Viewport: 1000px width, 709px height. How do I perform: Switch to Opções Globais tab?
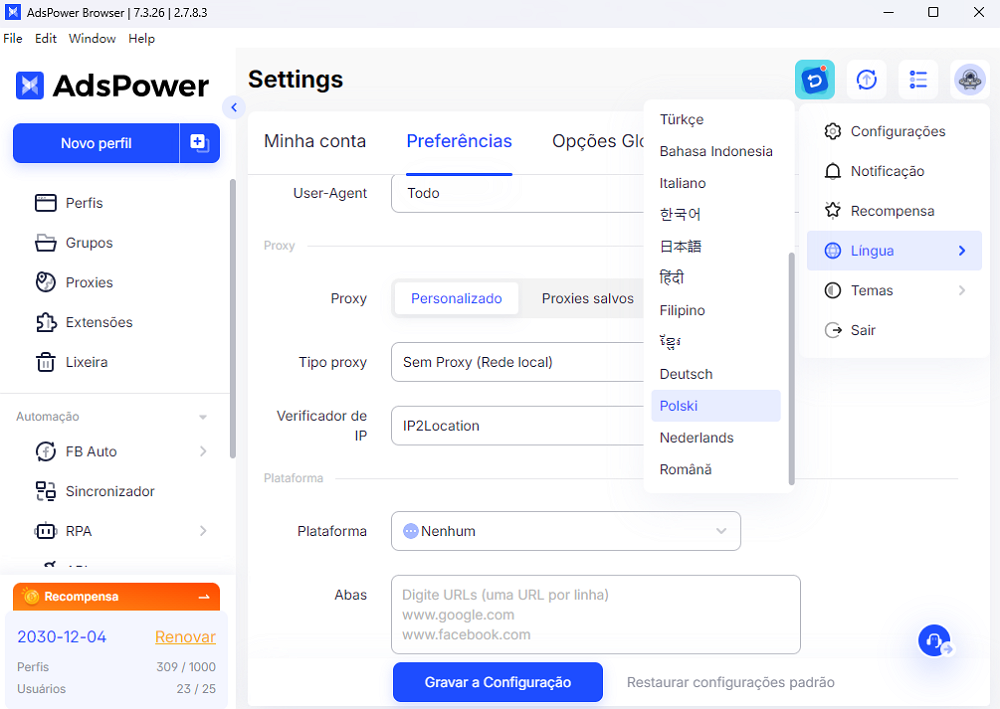(598, 141)
